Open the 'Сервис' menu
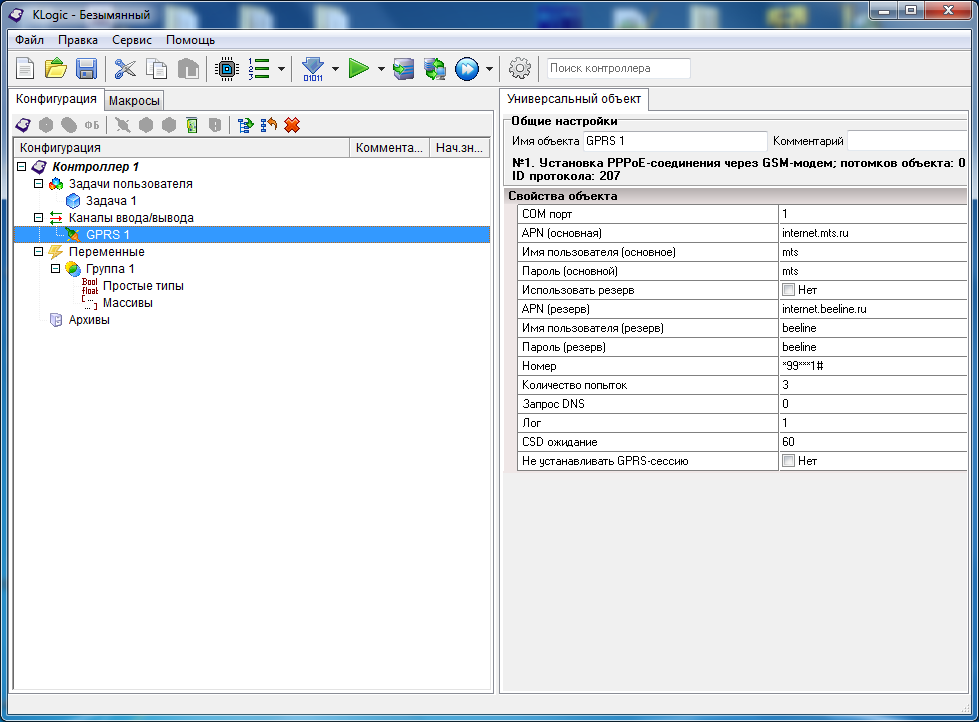 [132, 40]
